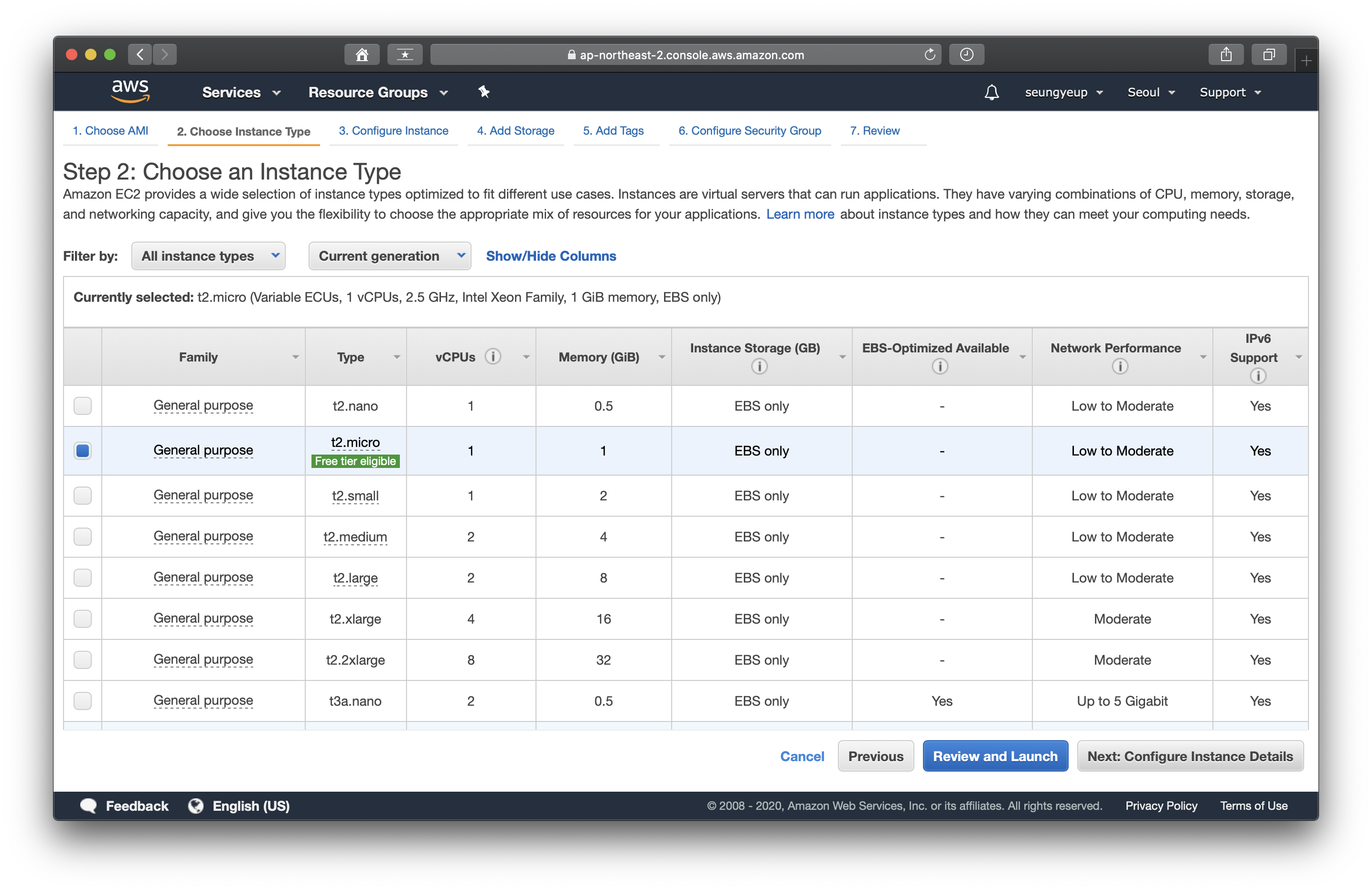The width and height of the screenshot is (1372, 891).
Task: Select the t2.medium instance checkbox
Action: coord(83,537)
